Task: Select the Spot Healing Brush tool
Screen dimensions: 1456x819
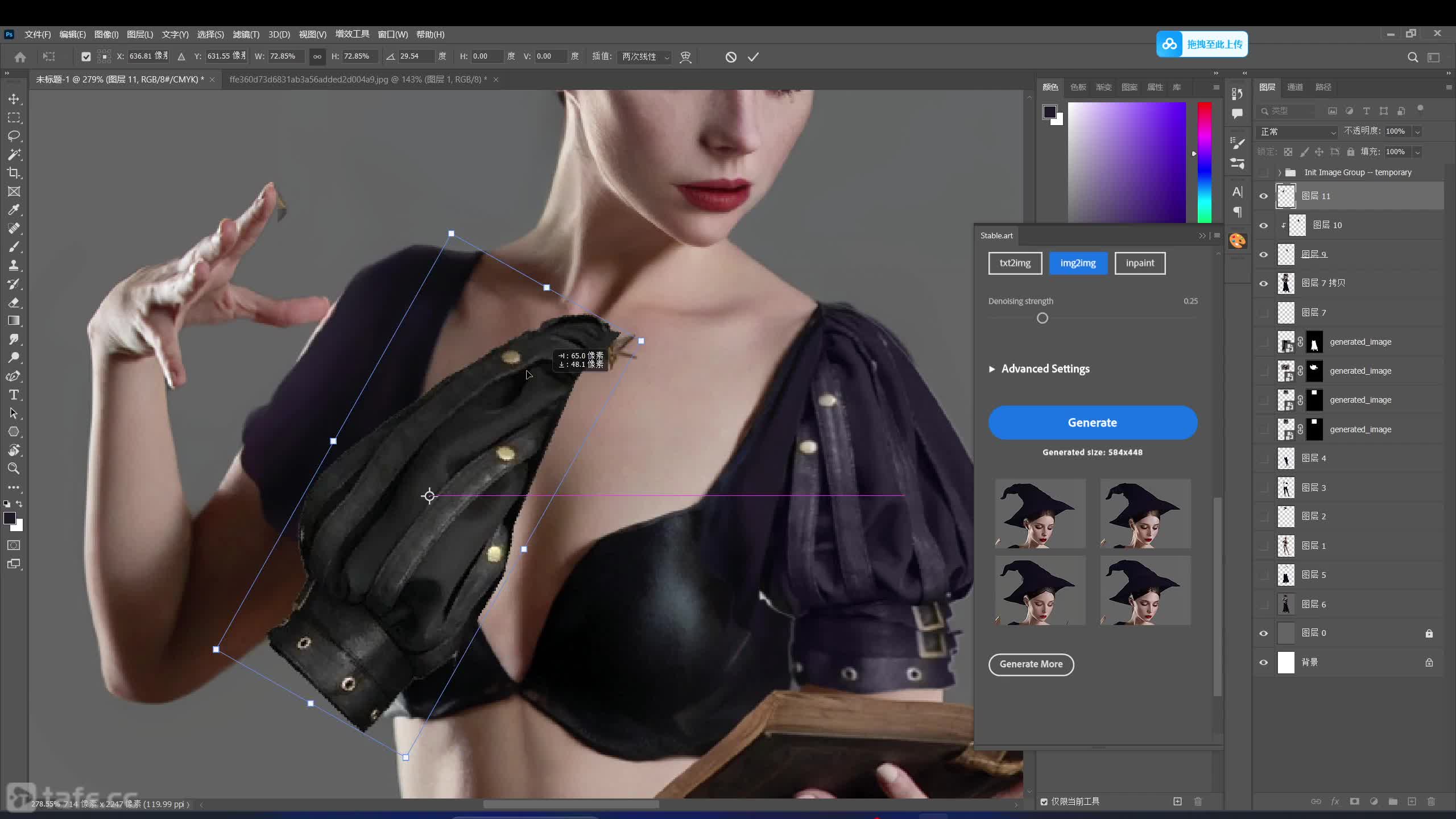Action: 14,229
